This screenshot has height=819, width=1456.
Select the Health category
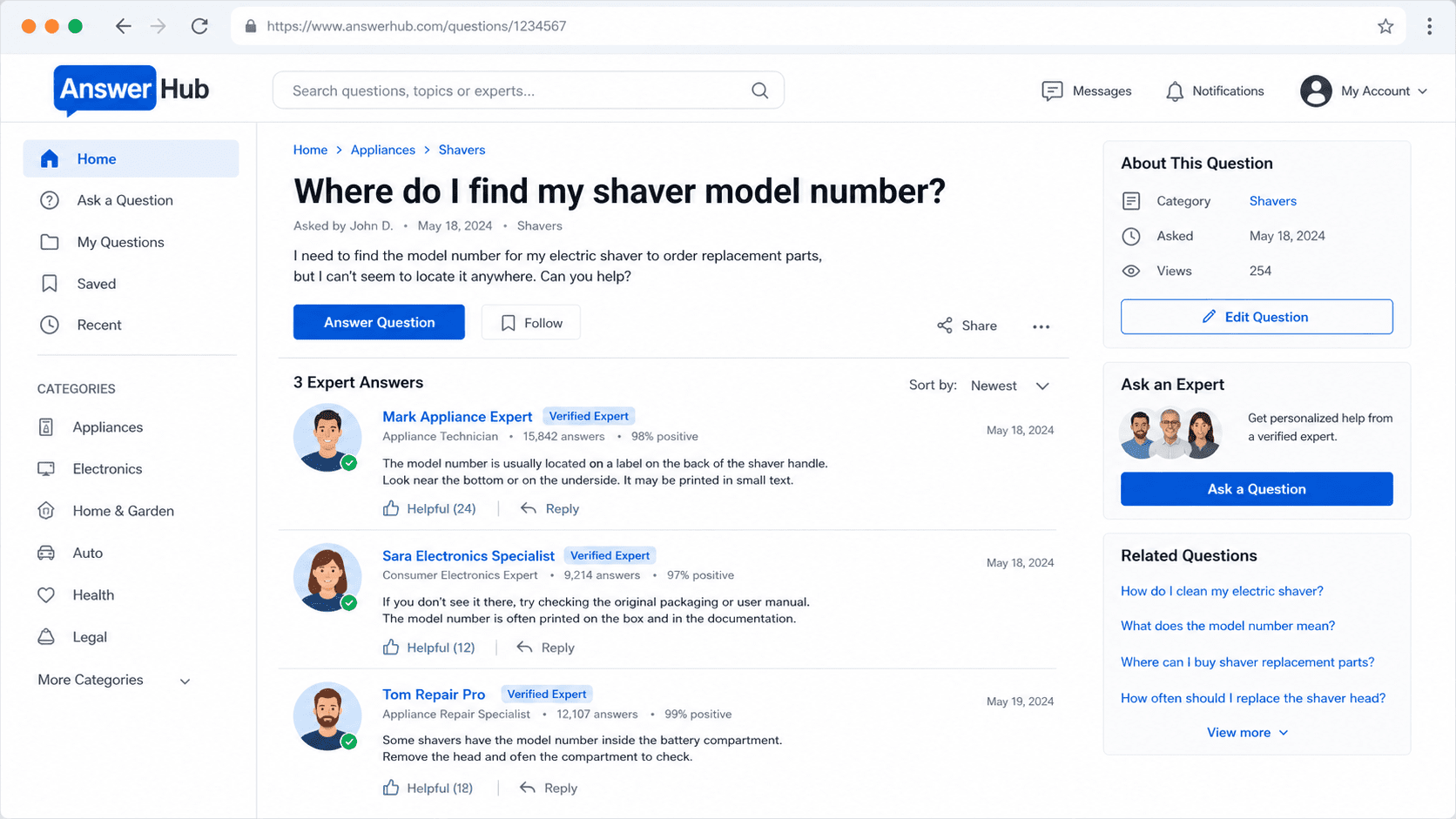point(76,595)
